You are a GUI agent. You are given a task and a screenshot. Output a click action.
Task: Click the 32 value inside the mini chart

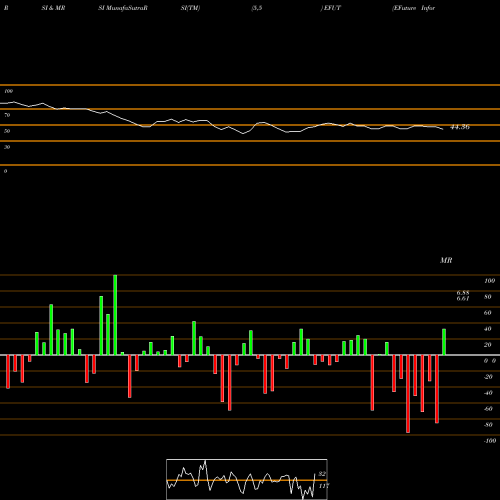(x=322, y=474)
